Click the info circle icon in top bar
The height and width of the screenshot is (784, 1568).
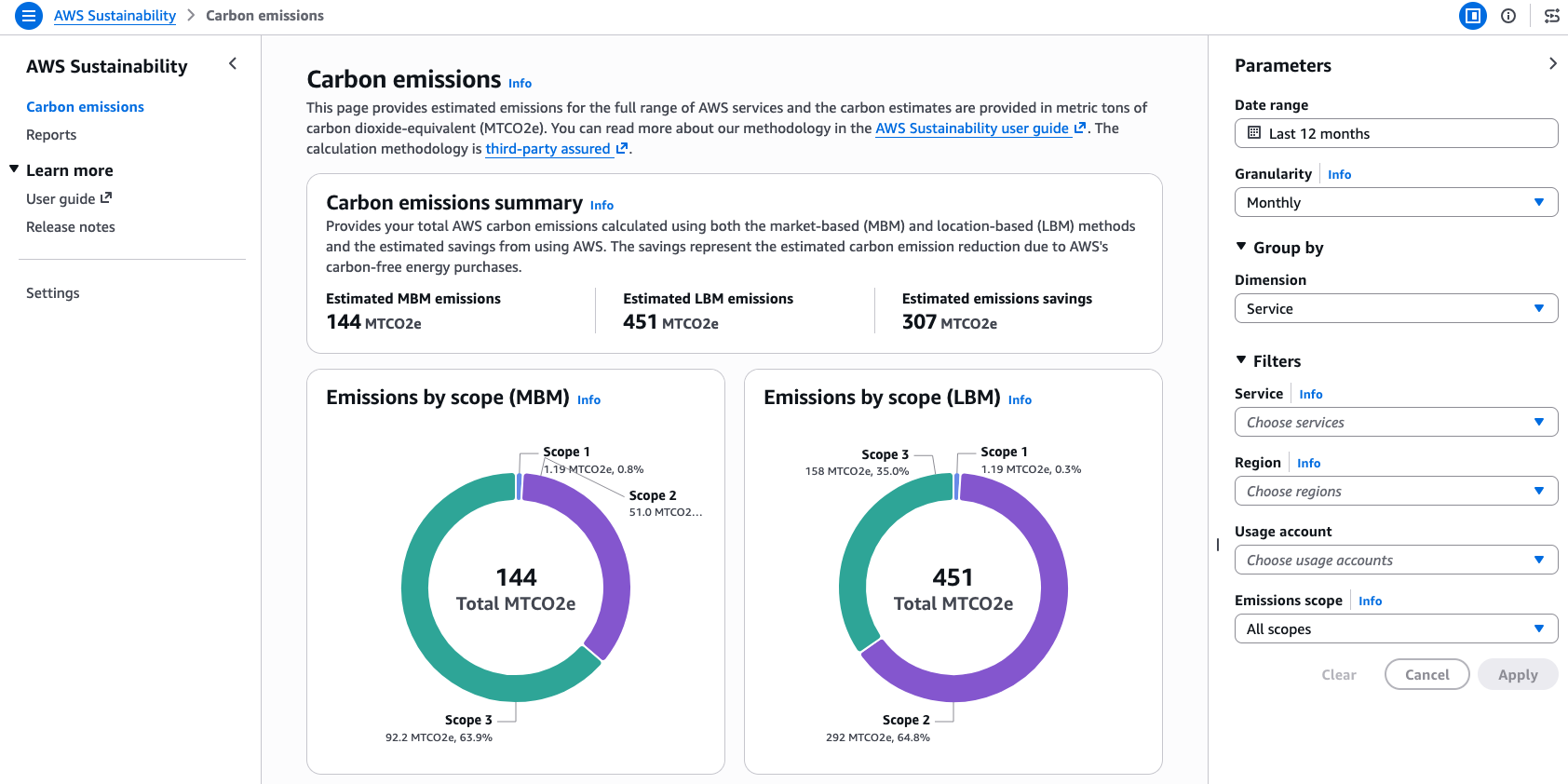1508,16
